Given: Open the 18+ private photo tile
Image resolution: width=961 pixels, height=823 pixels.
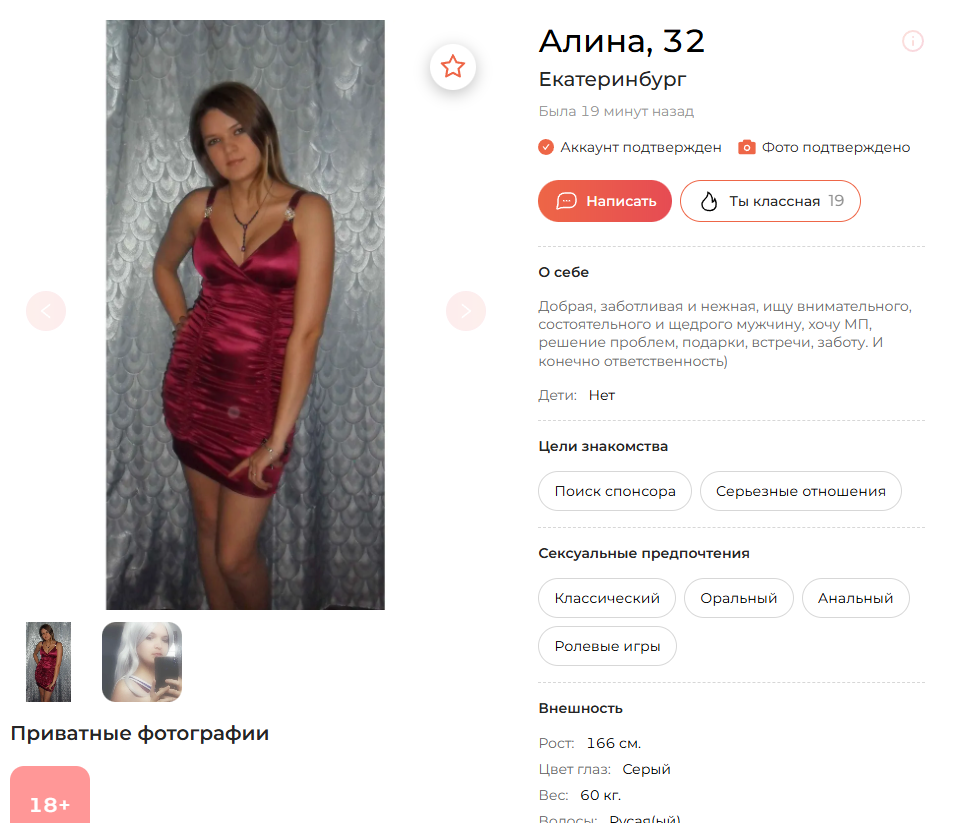Looking at the screenshot, I should (x=50, y=794).
